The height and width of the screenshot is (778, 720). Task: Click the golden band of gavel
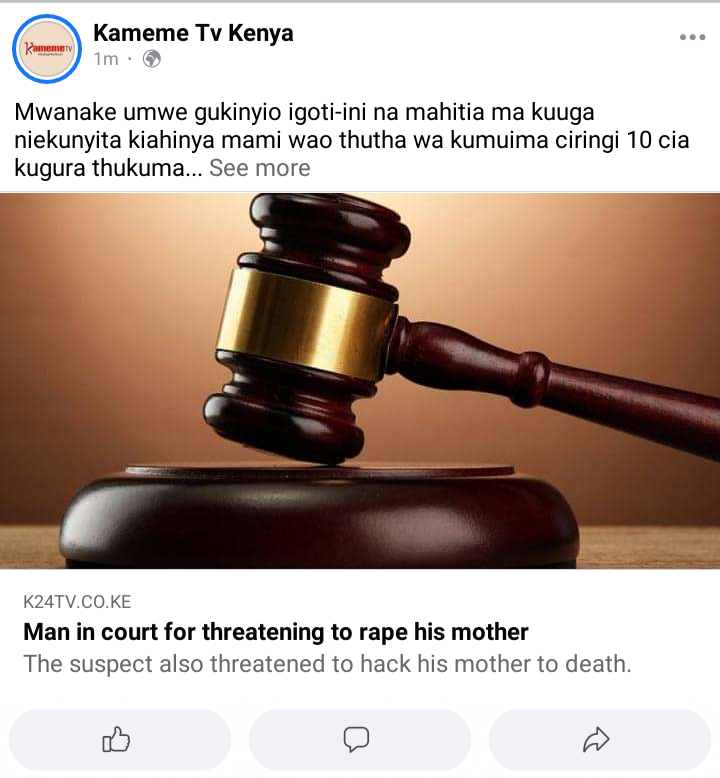tap(306, 324)
